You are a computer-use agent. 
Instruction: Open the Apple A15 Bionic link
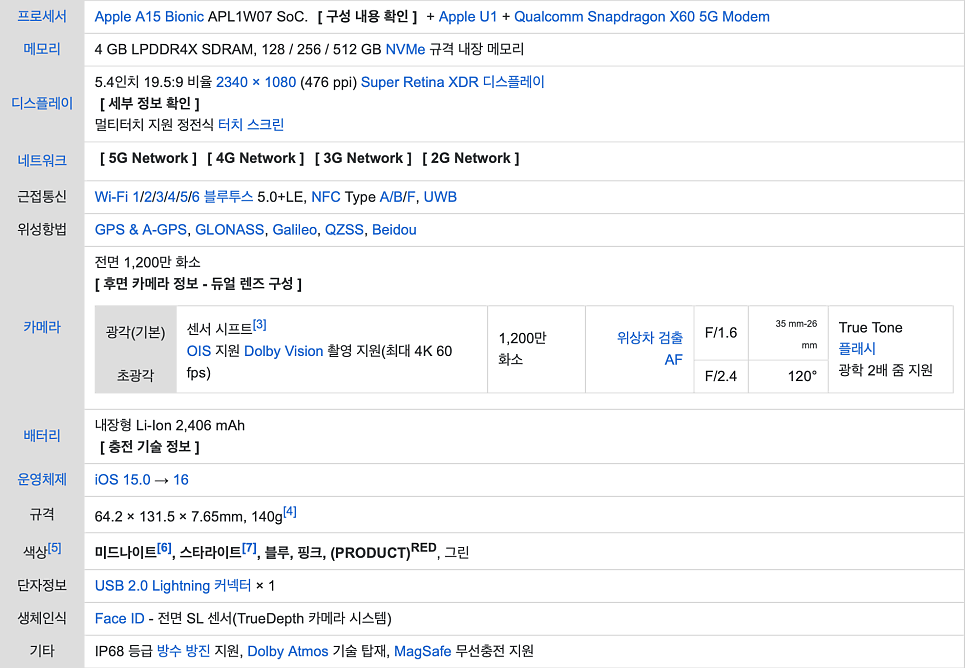click(x=149, y=17)
